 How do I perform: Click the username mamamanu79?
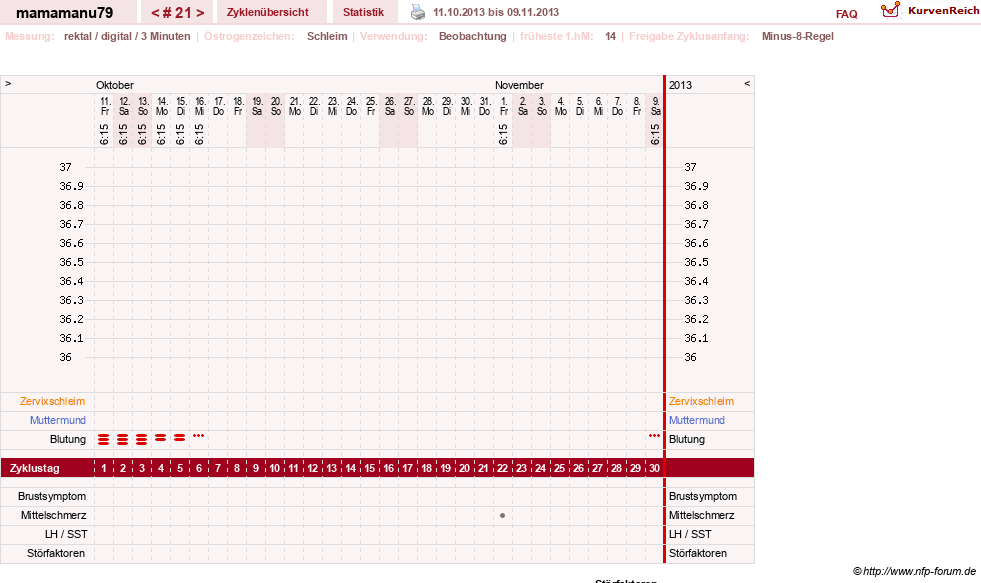point(64,13)
